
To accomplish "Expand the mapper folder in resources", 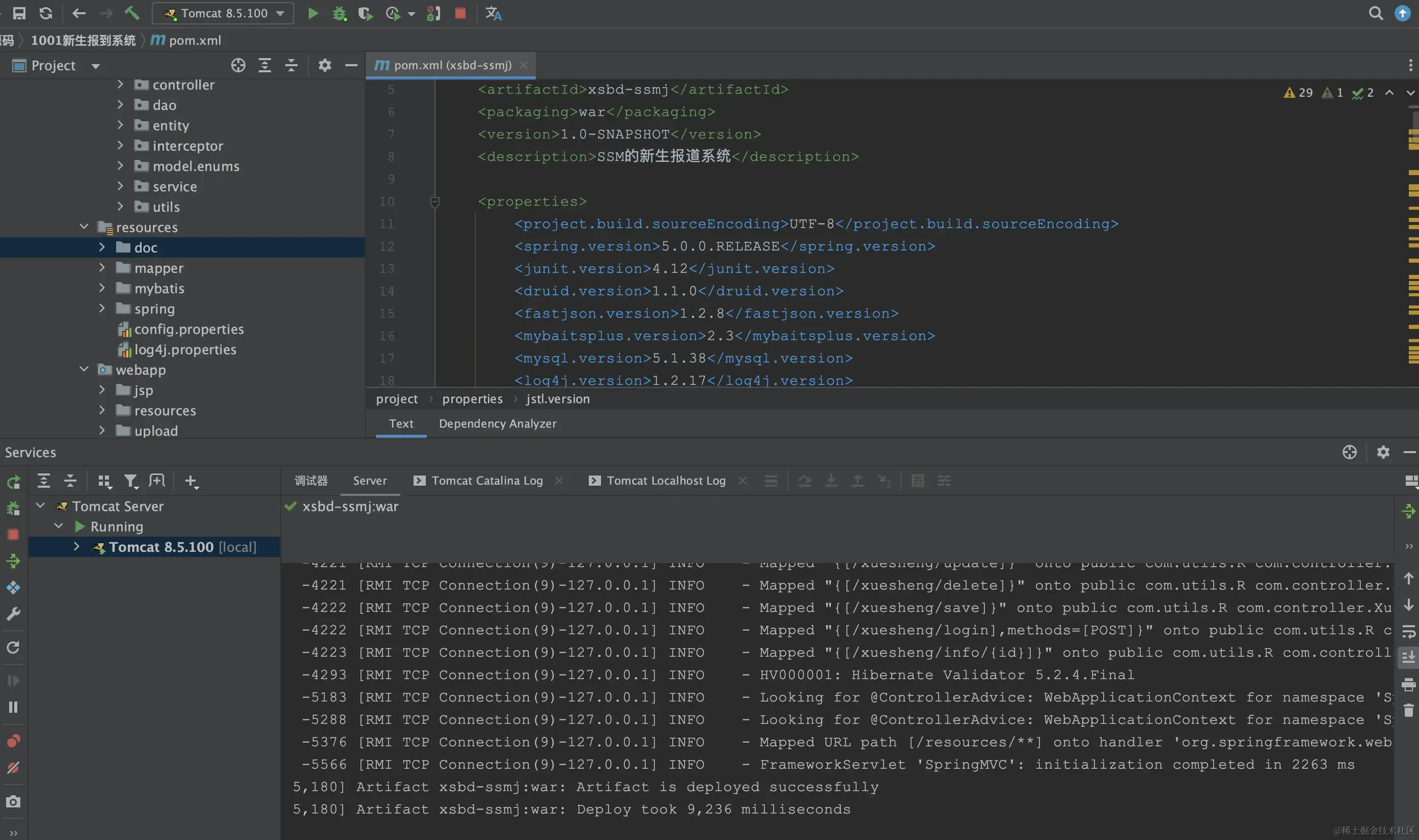I will click(x=102, y=268).
